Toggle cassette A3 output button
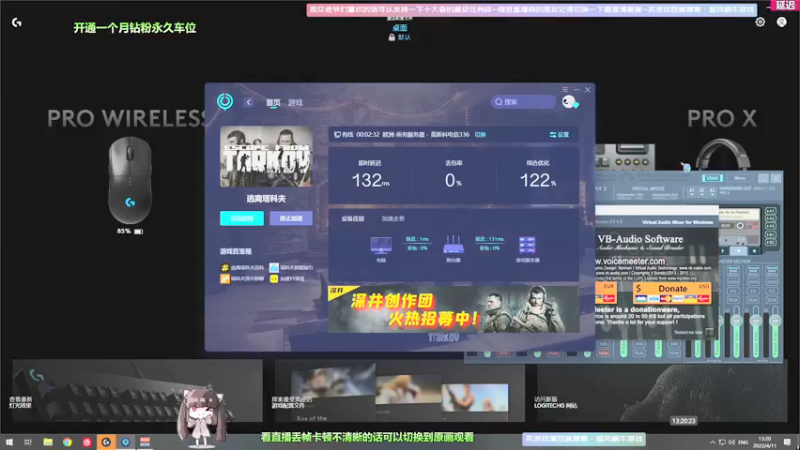 coord(770,227)
